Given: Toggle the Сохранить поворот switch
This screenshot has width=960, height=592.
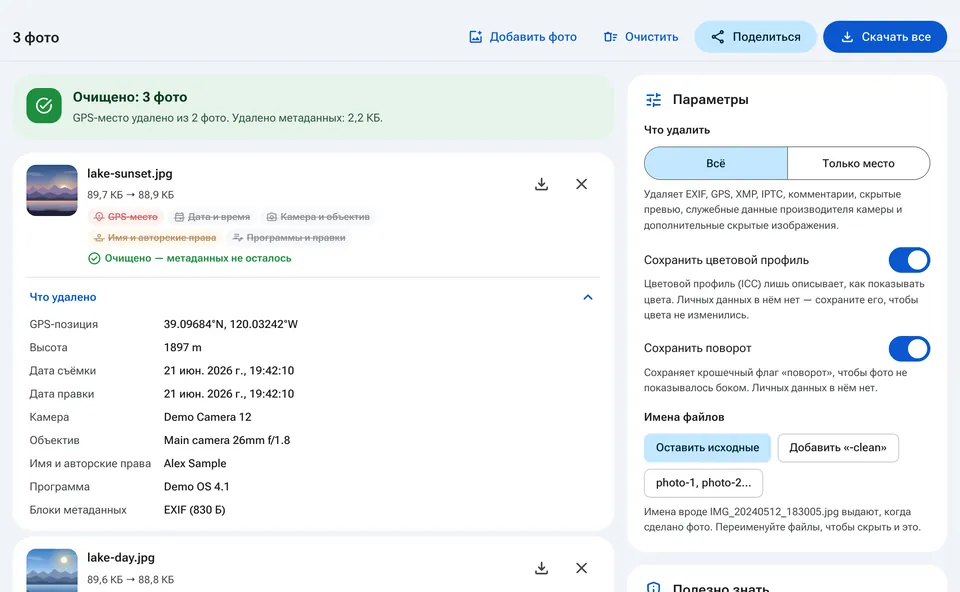Looking at the screenshot, I should click(x=909, y=348).
